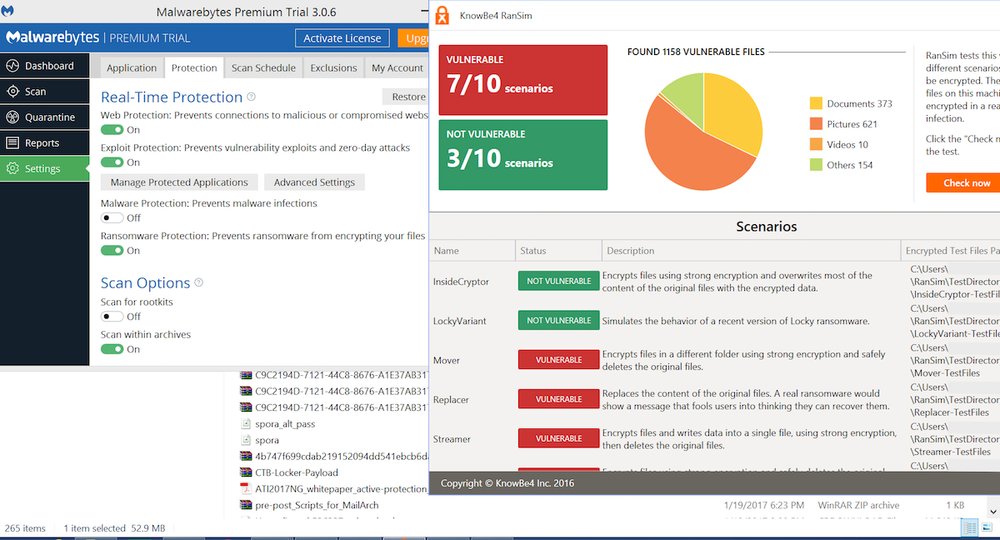1000x540 pixels.
Task: Select pre-post_Scripts_for_MailArch archive icon
Action: click(246, 505)
